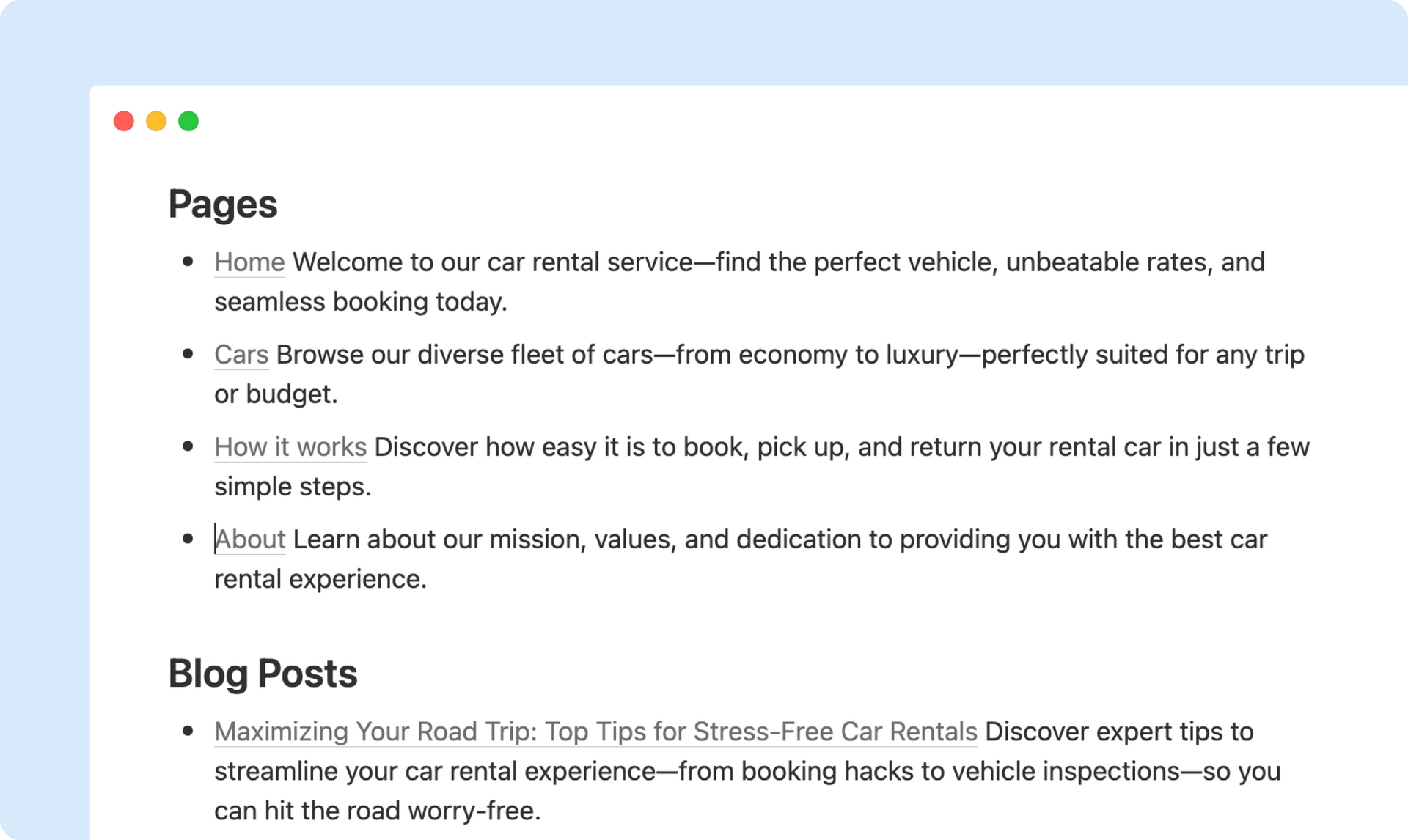Place cursor in 'rental experience.' text
The image size is (1408, 840).
click(x=320, y=579)
